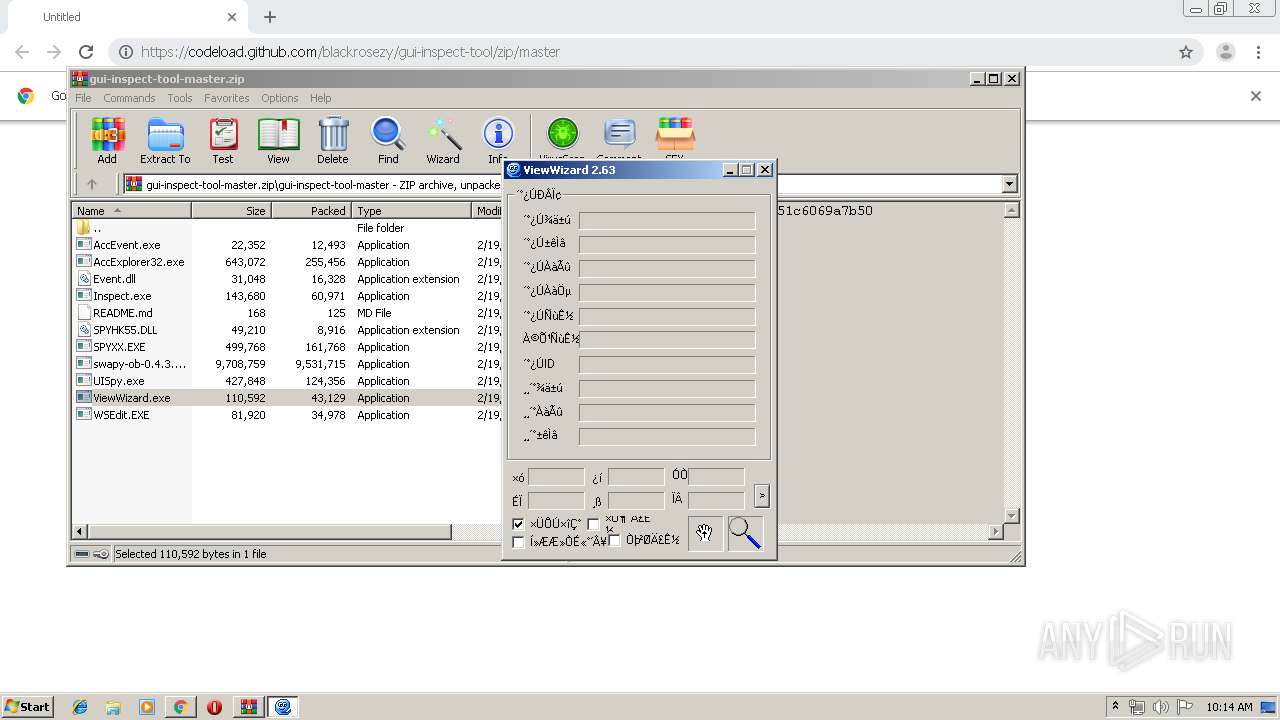Image resolution: width=1280 pixels, height=720 pixels.
Task: Click the VirusScan green bug icon
Action: coord(562,136)
